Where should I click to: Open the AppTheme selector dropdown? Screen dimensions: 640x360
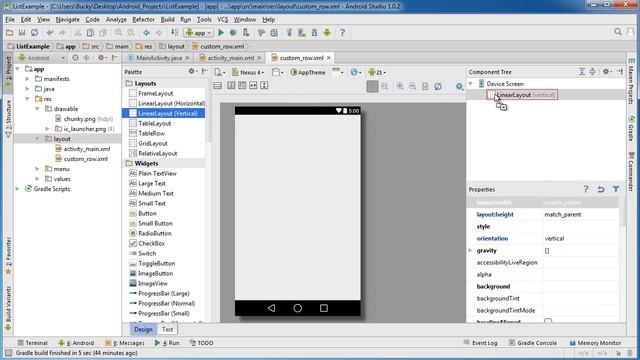[x=308, y=72]
